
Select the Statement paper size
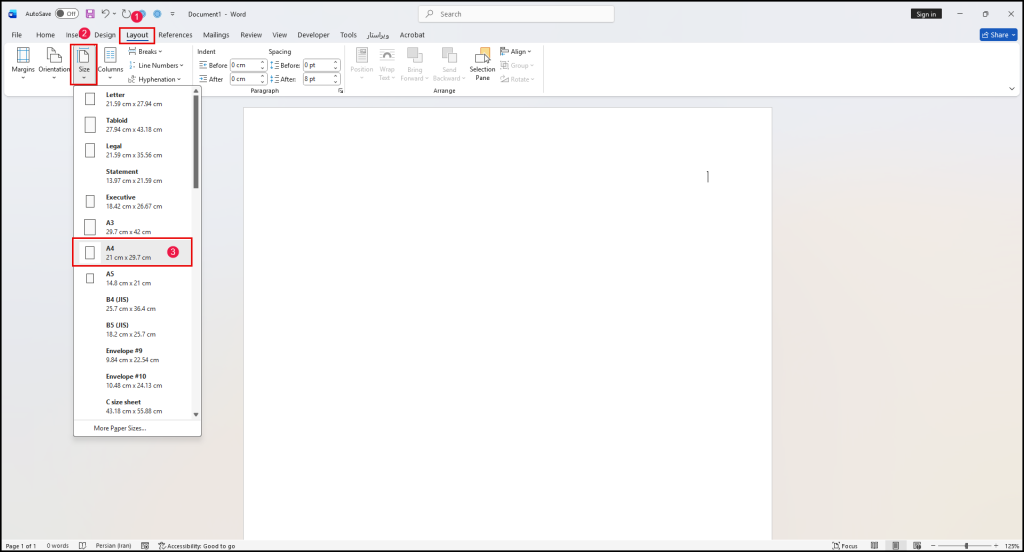tap(133, 176)
